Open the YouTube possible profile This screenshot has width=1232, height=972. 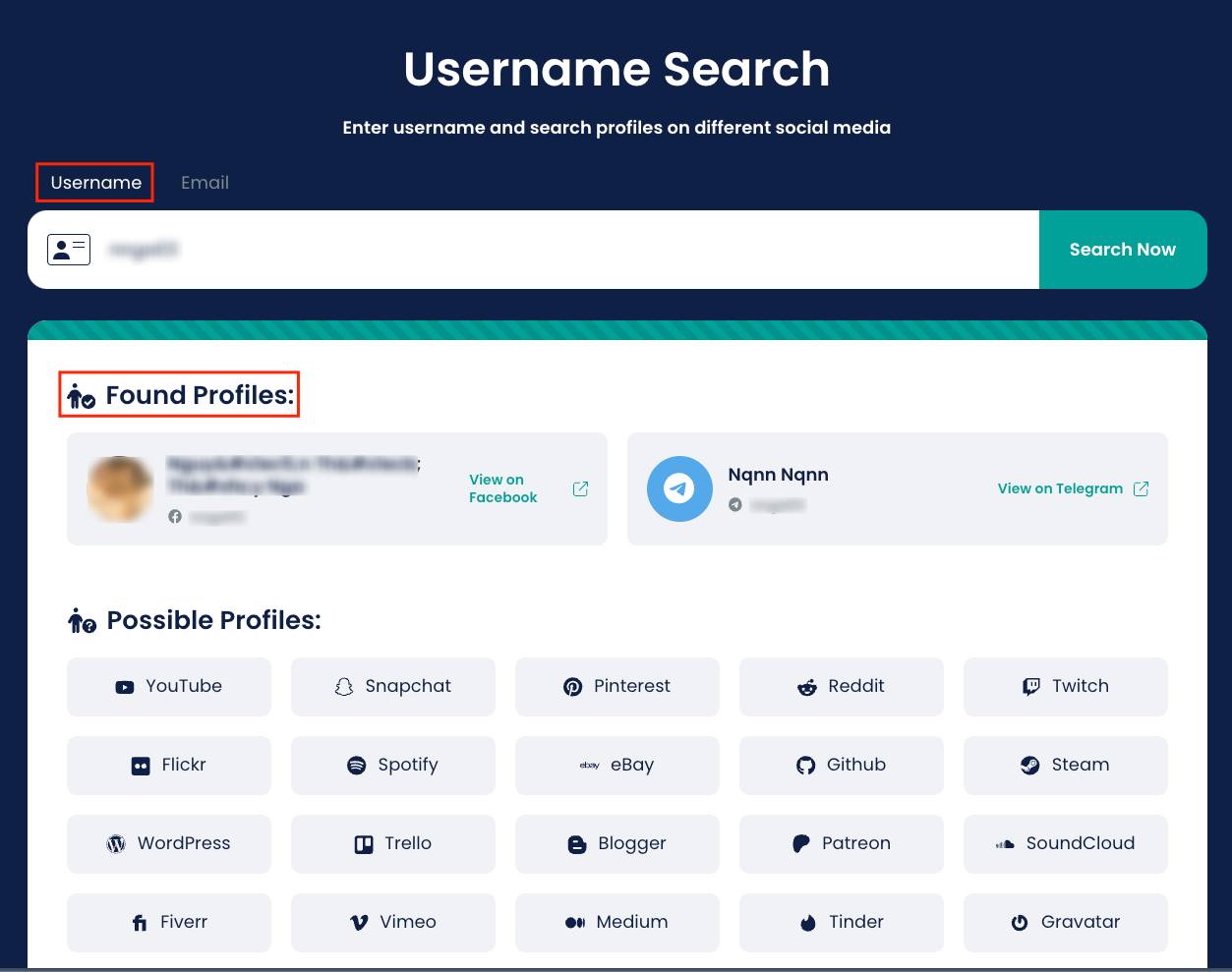[169, 687]
